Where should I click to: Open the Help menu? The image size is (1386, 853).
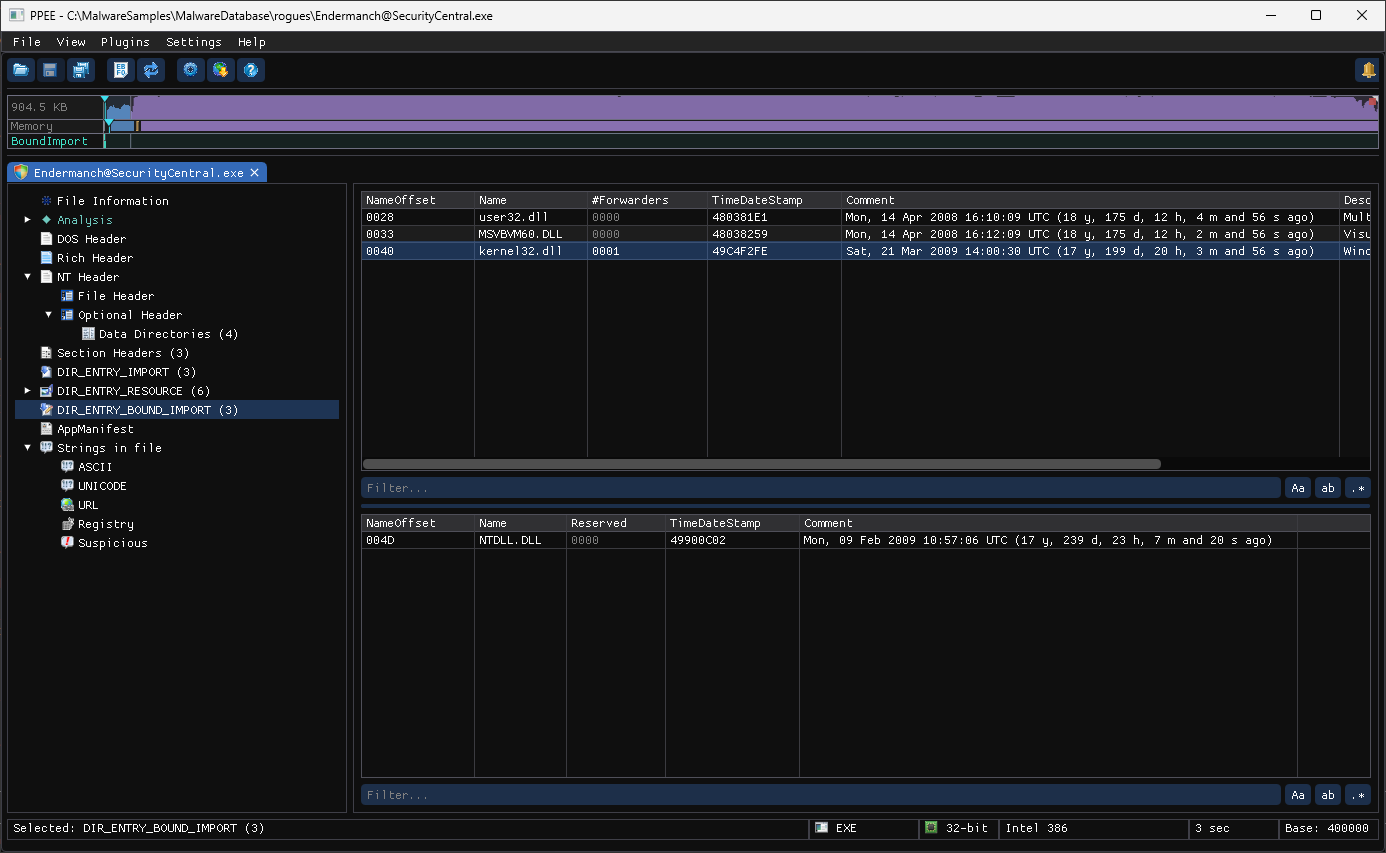pos(252,42)
